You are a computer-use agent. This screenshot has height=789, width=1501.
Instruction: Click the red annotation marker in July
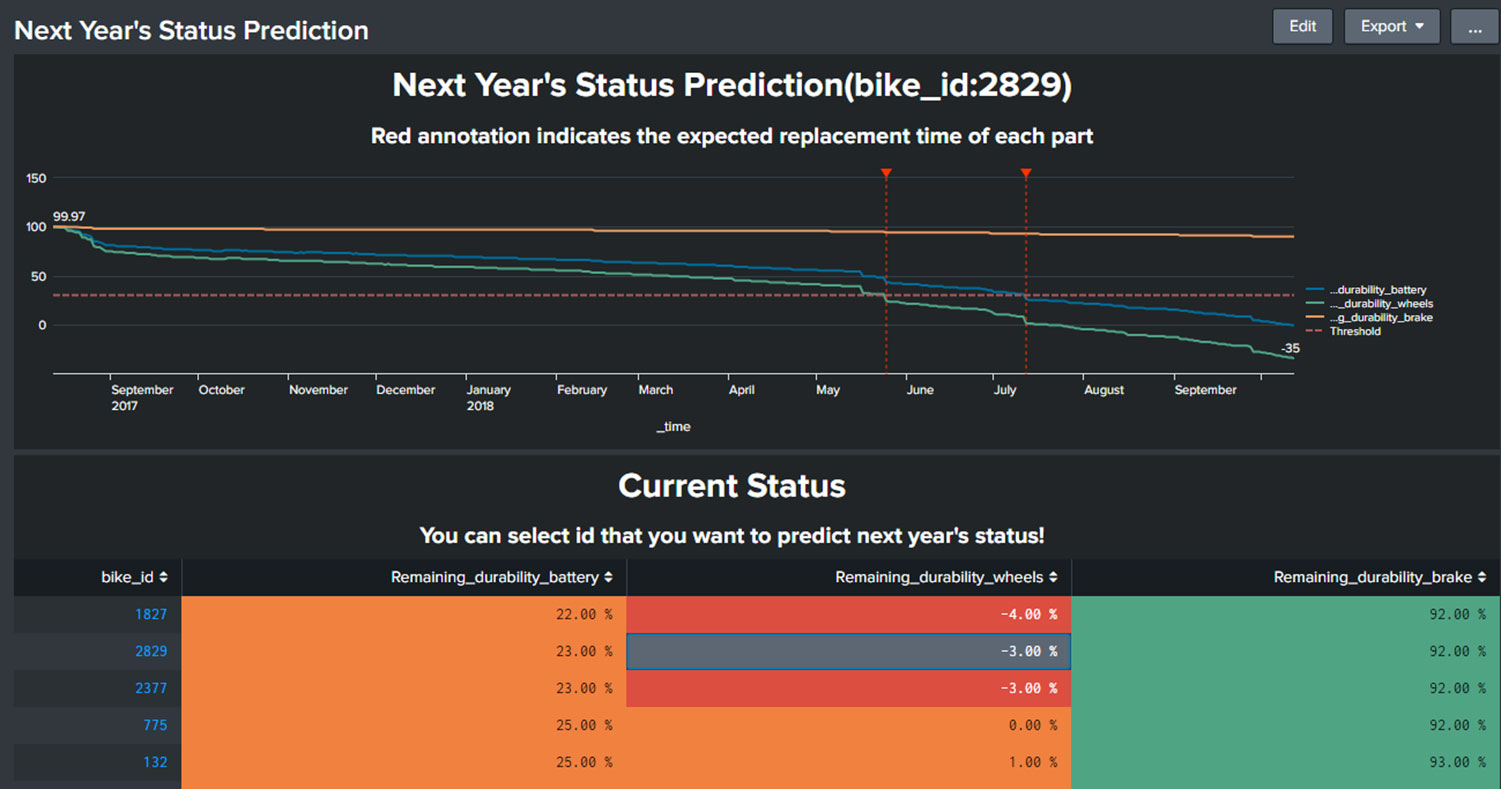coord(1026,174)
